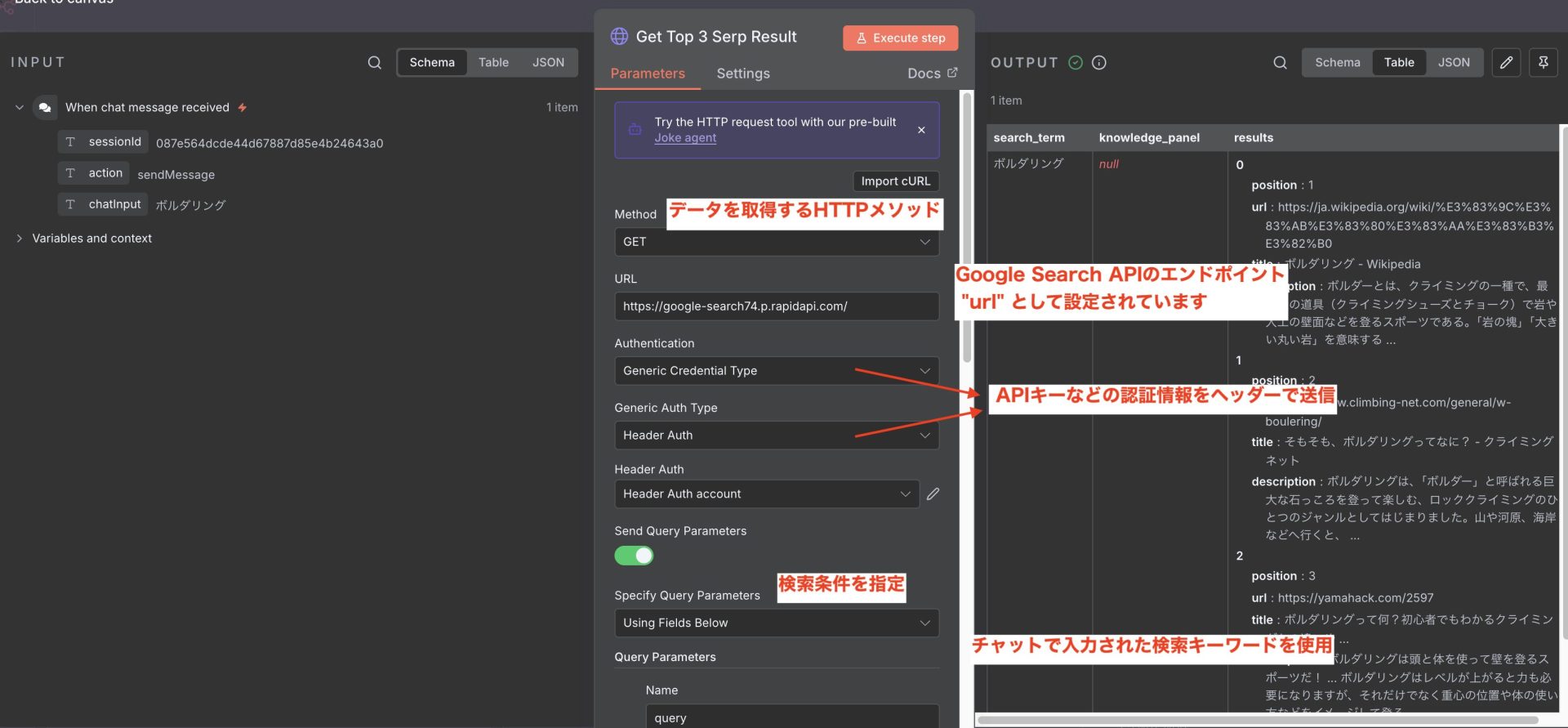1568x728 pixels.
Task: Open the Settings tab
Action: pyautogui.click(x=742, y=74)
